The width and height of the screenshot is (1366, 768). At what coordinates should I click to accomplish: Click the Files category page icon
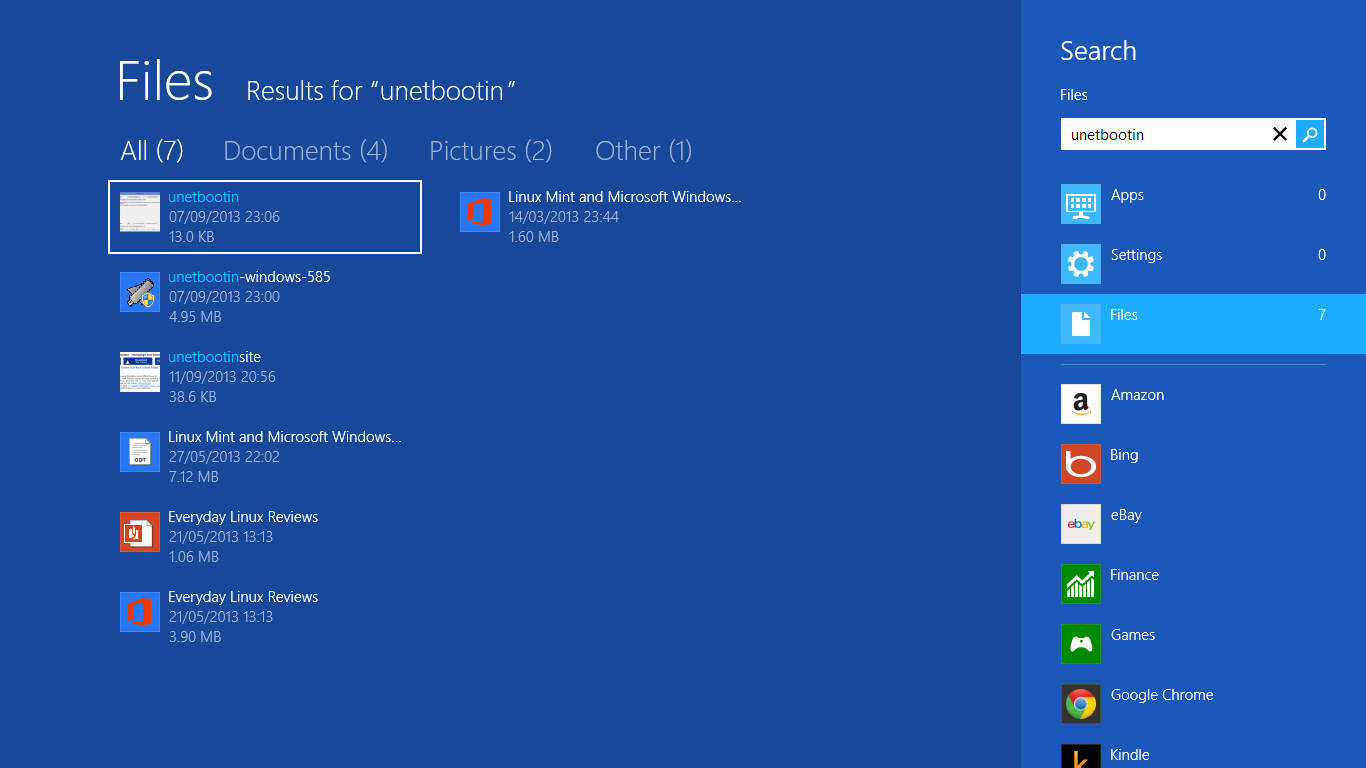1081,324
